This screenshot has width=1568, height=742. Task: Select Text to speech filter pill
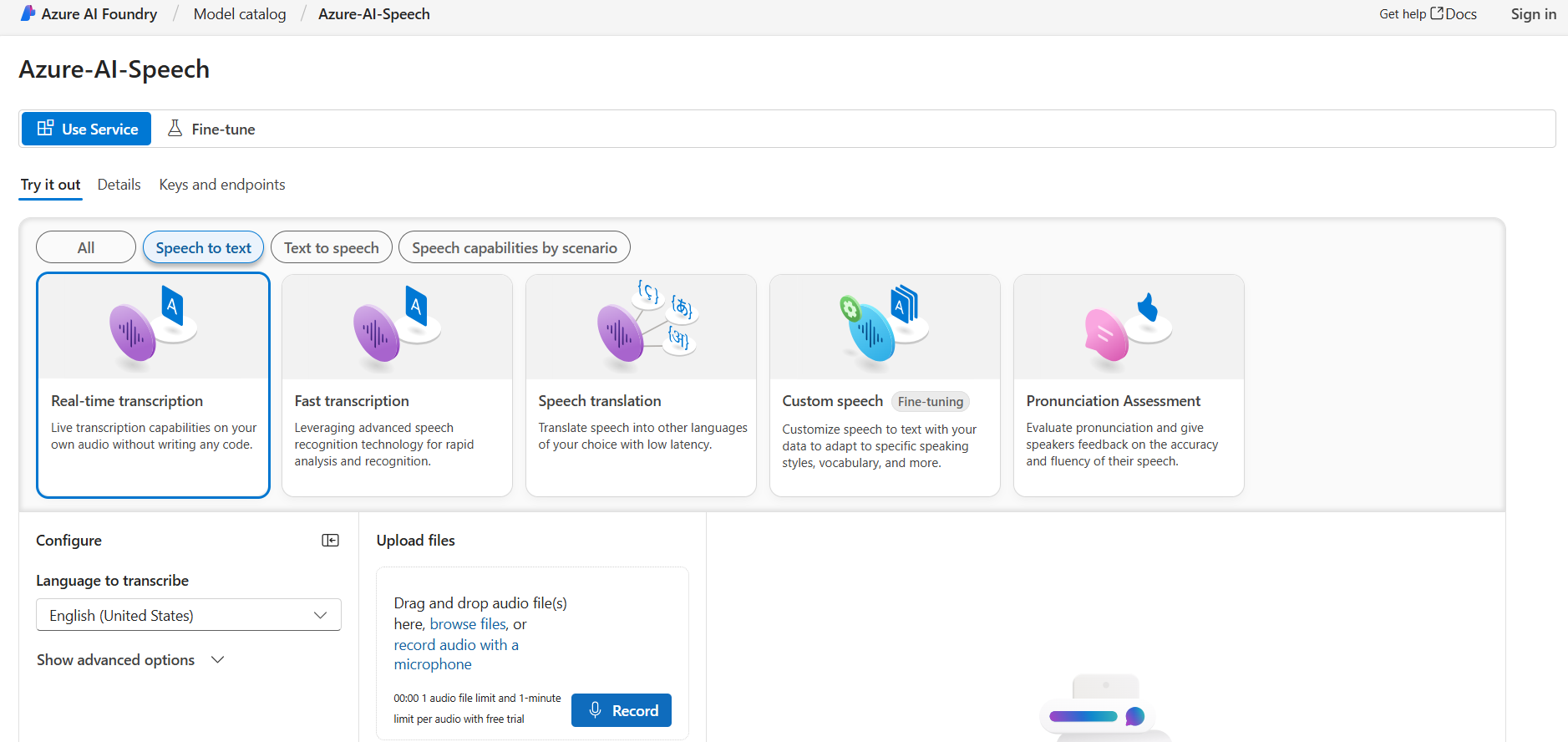click(332, 247)
